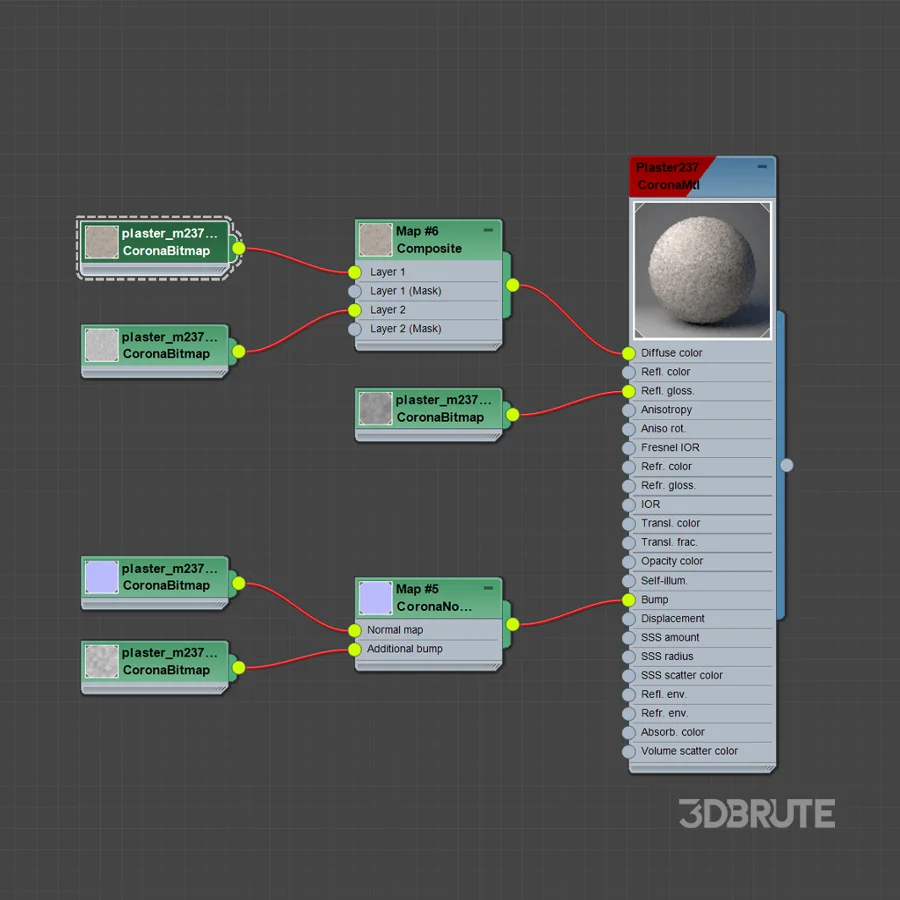Click the Refl. env. slot label
The width and height of the screenshot is (900, 900).
664,695
